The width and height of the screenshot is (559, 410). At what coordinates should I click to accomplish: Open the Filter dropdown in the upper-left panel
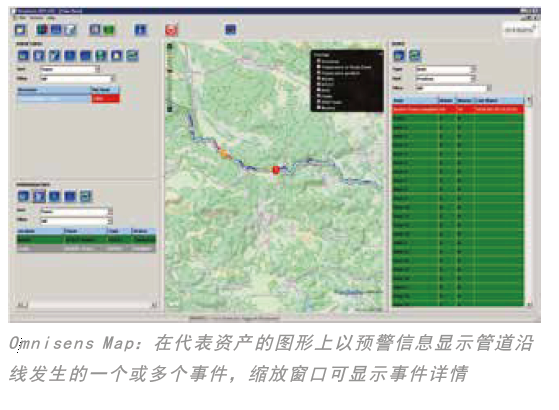[77, 78]
